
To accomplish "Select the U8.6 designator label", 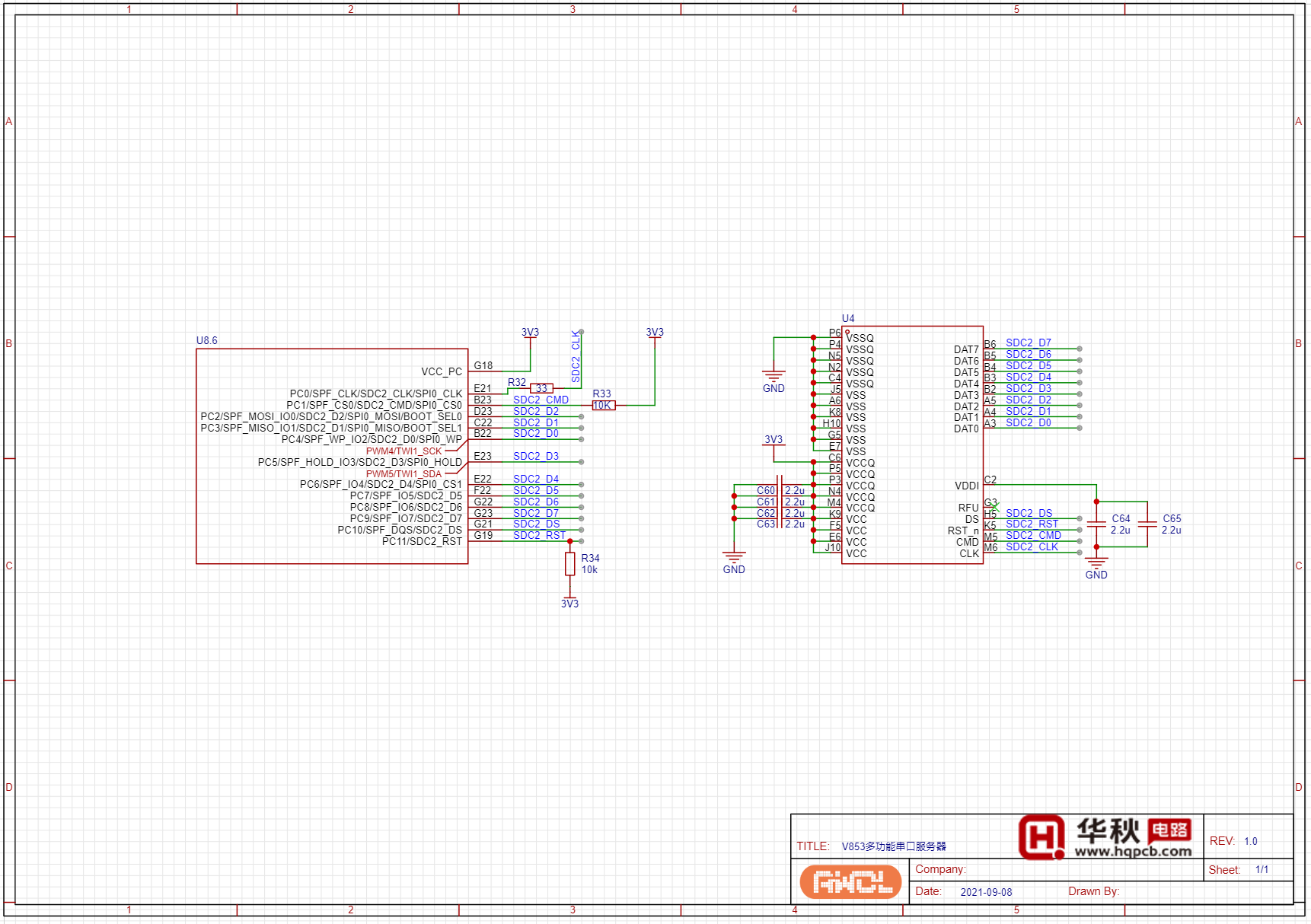I will pos(206,340).
